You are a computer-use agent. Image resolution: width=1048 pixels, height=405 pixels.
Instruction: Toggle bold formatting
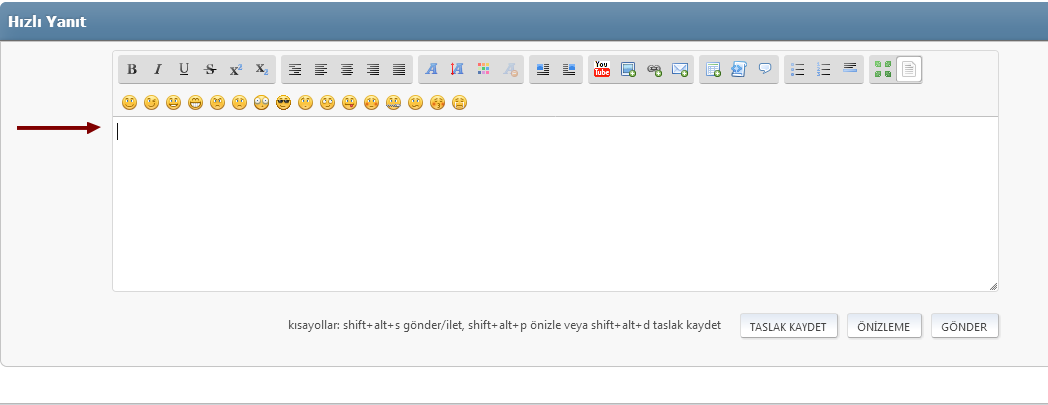coord(132,69)
